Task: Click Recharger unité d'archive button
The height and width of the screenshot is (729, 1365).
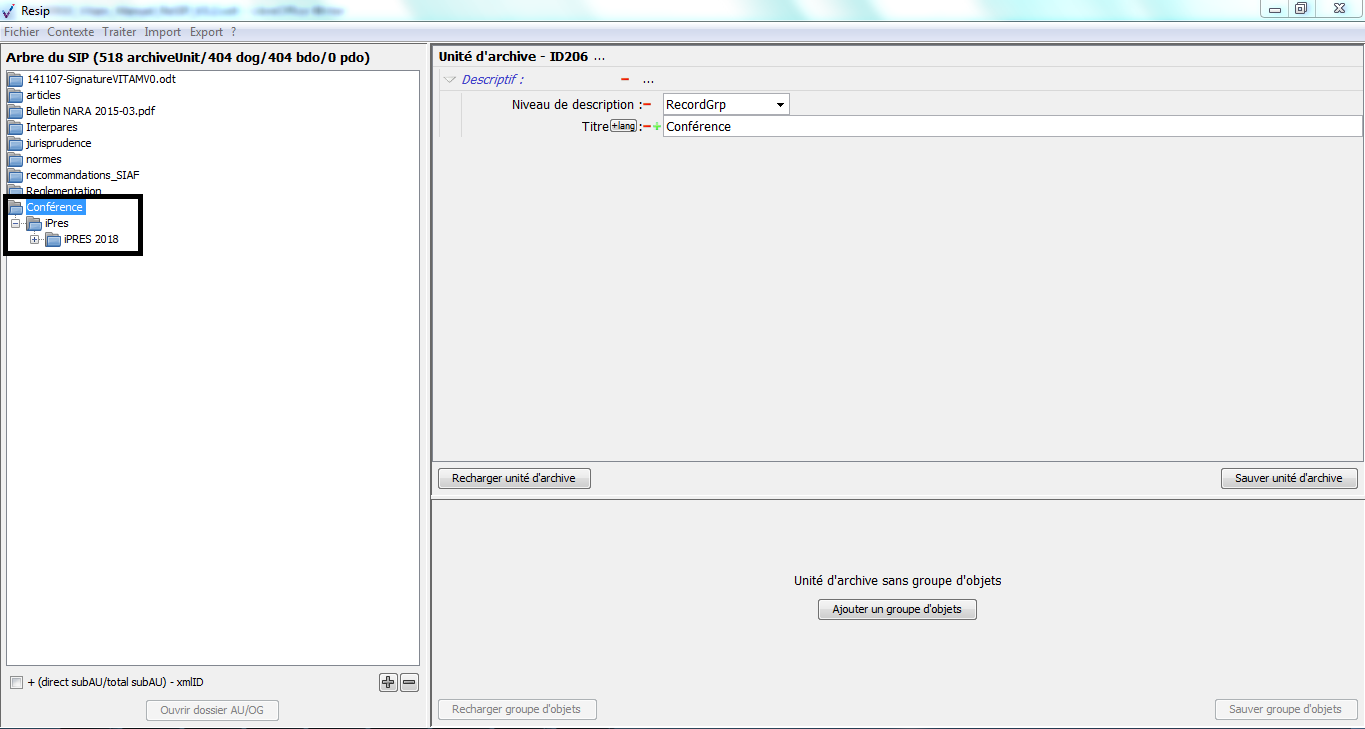Action: (x=514, y=478)
